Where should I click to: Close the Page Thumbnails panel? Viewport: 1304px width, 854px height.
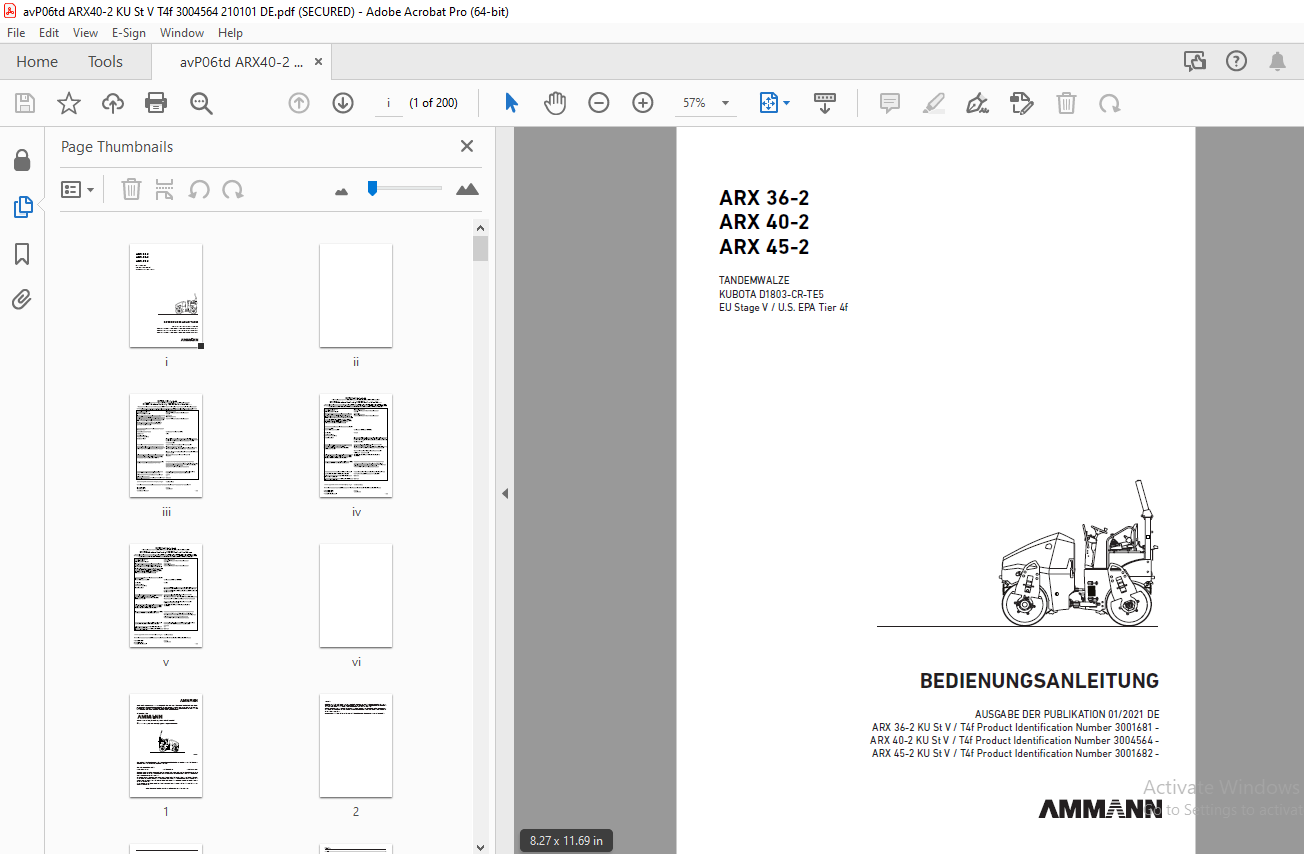pos(466,146)
